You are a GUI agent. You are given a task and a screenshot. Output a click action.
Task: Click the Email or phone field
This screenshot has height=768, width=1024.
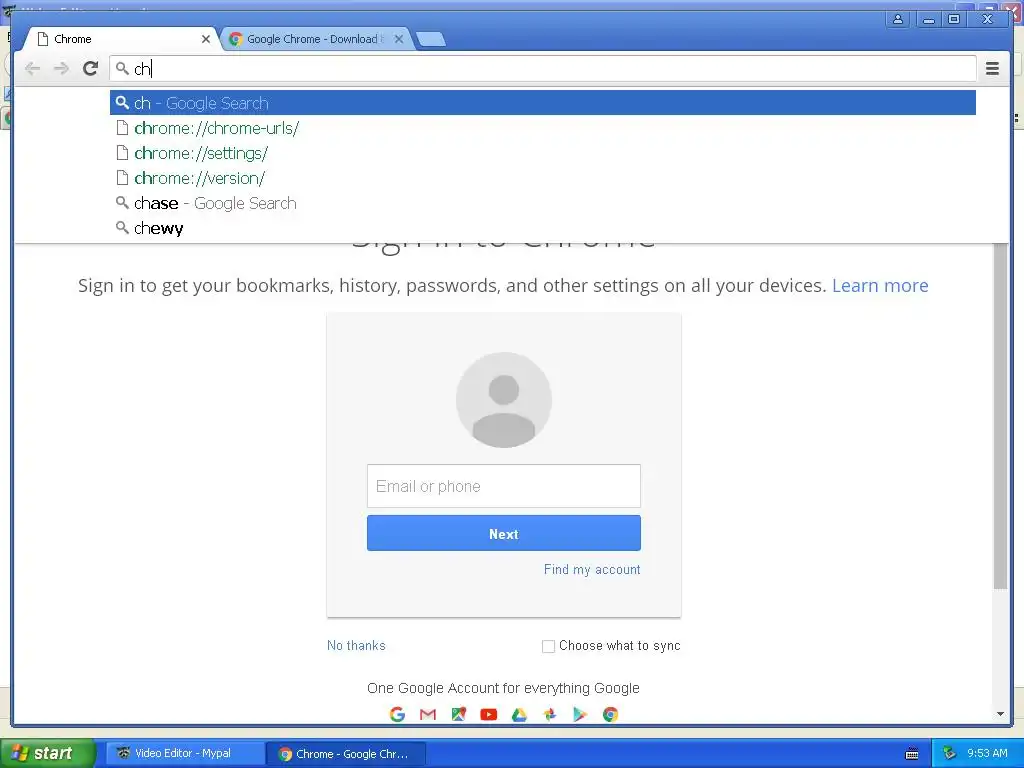(504, 486)
